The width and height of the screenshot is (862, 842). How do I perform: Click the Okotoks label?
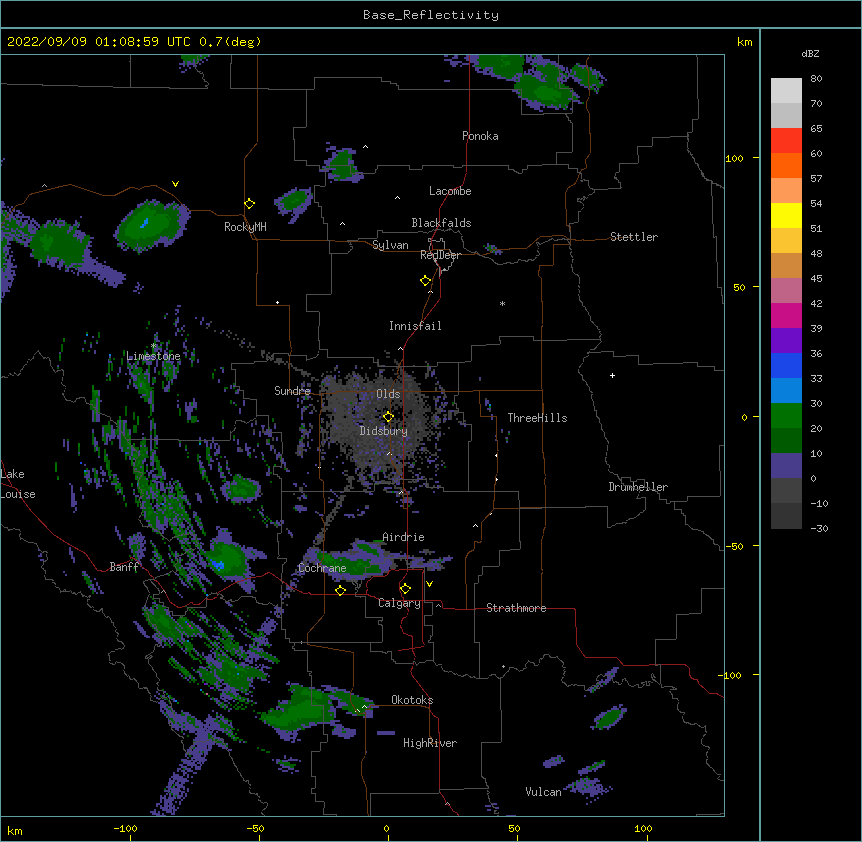(412, 700)
